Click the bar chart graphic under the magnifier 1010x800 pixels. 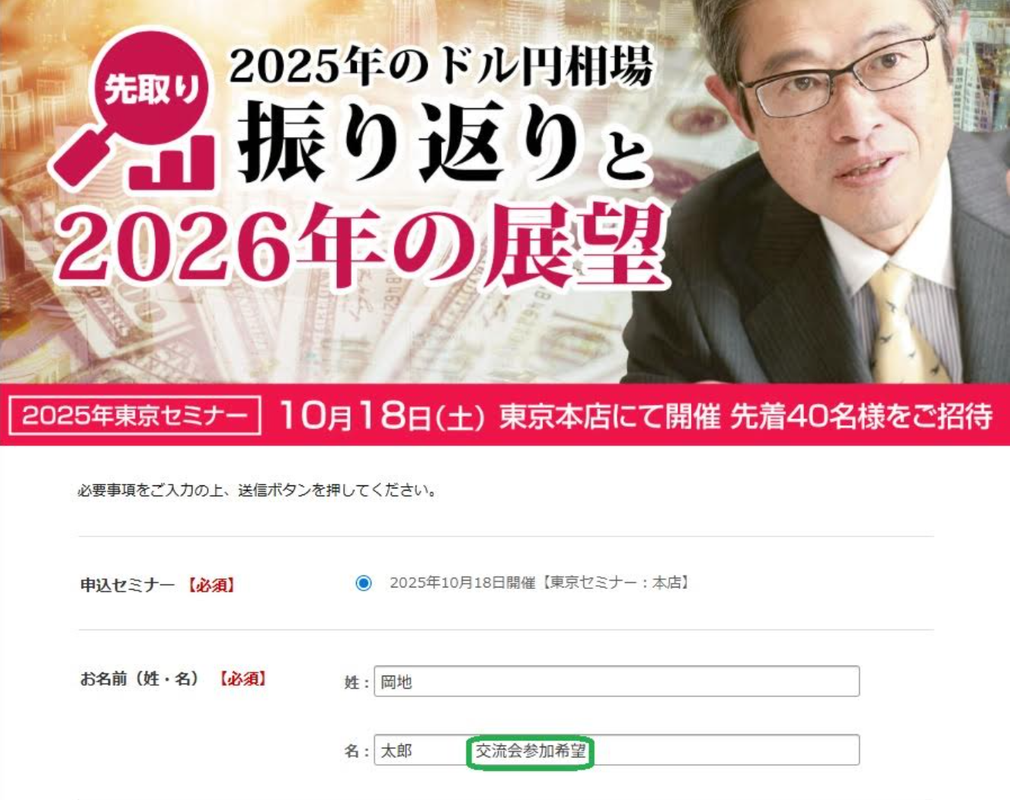click(171, 162)
